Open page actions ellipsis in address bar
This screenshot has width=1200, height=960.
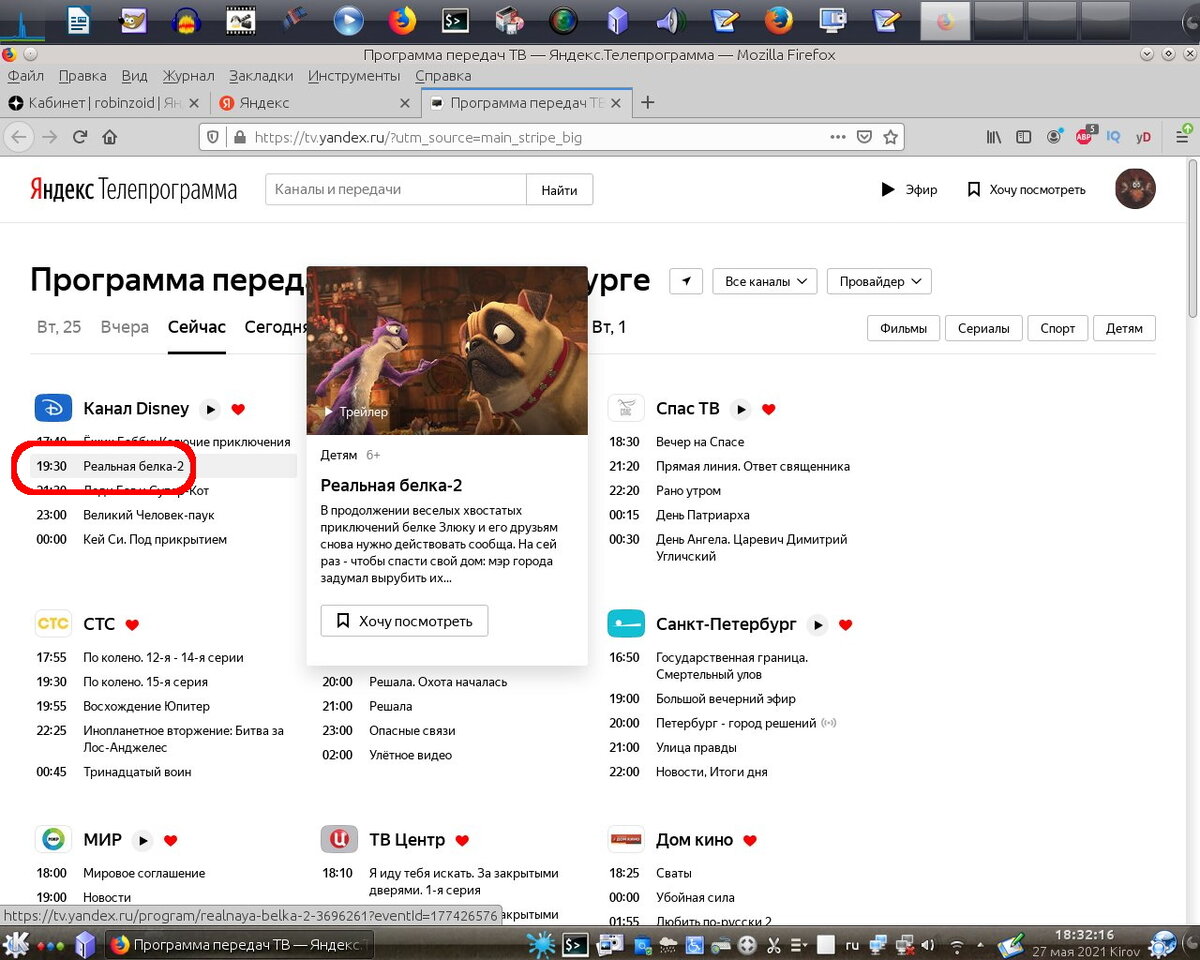pyautogui.click(x=838, y=137)
